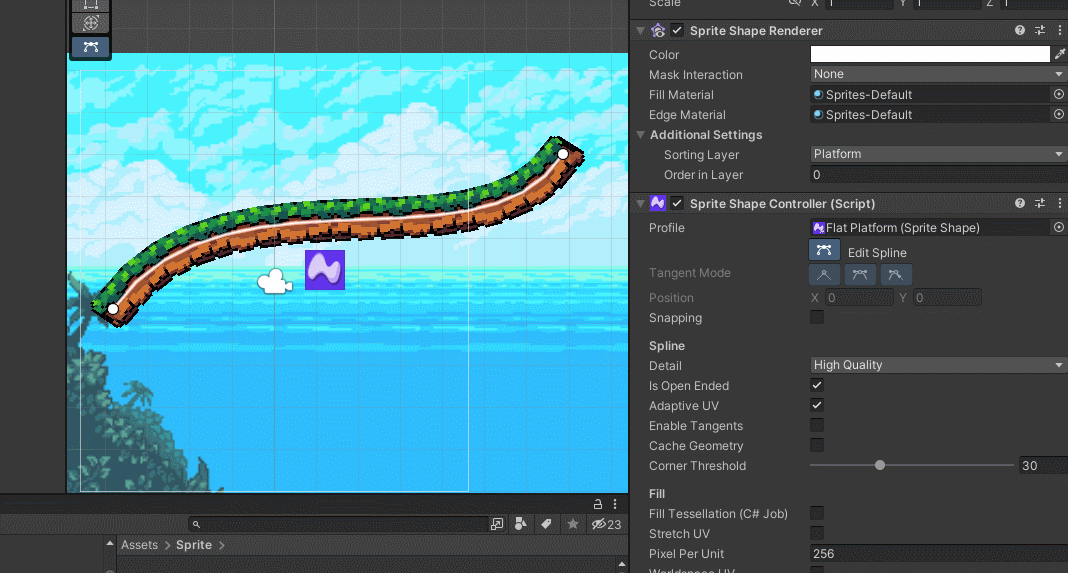Screen dimensions: 1068x573
Task: Enable the Snapping checkbox
Action: pos(817,318)
